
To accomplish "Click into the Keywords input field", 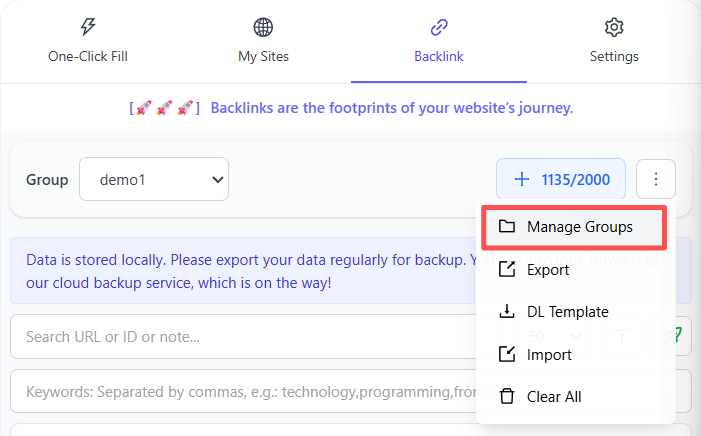I will [x=240, y=392].
